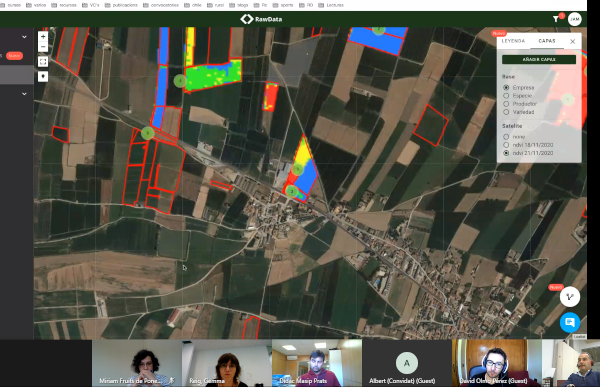Screen dimensions: 600x387
Task: Open the recursos bookmark folder
Action: 64,5
